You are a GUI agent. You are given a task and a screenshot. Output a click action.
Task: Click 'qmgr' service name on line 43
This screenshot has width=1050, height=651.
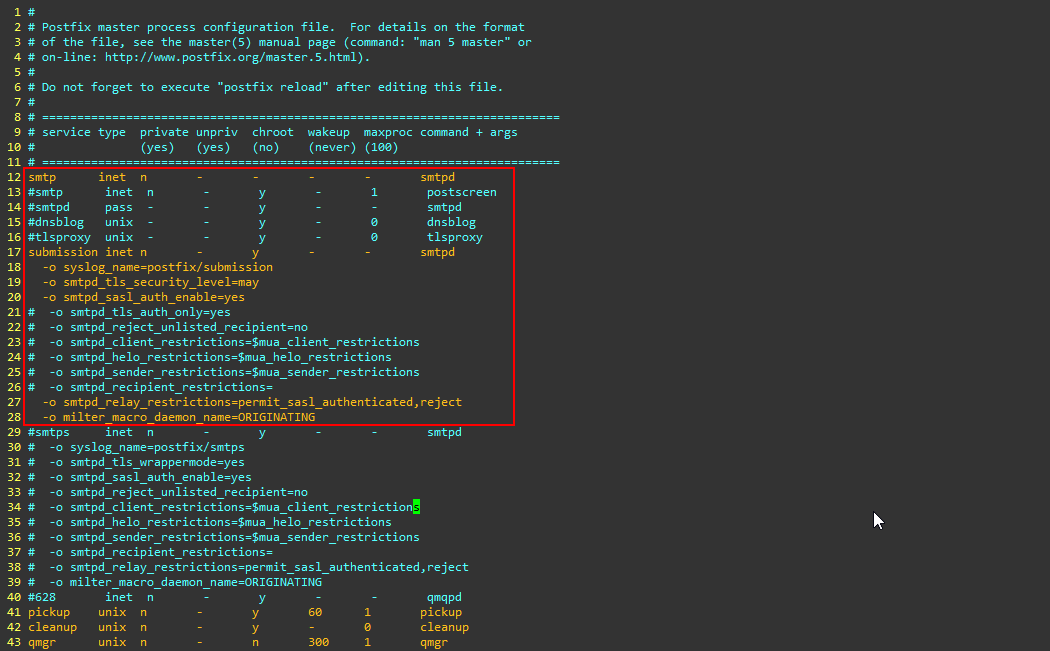point(42,642)
